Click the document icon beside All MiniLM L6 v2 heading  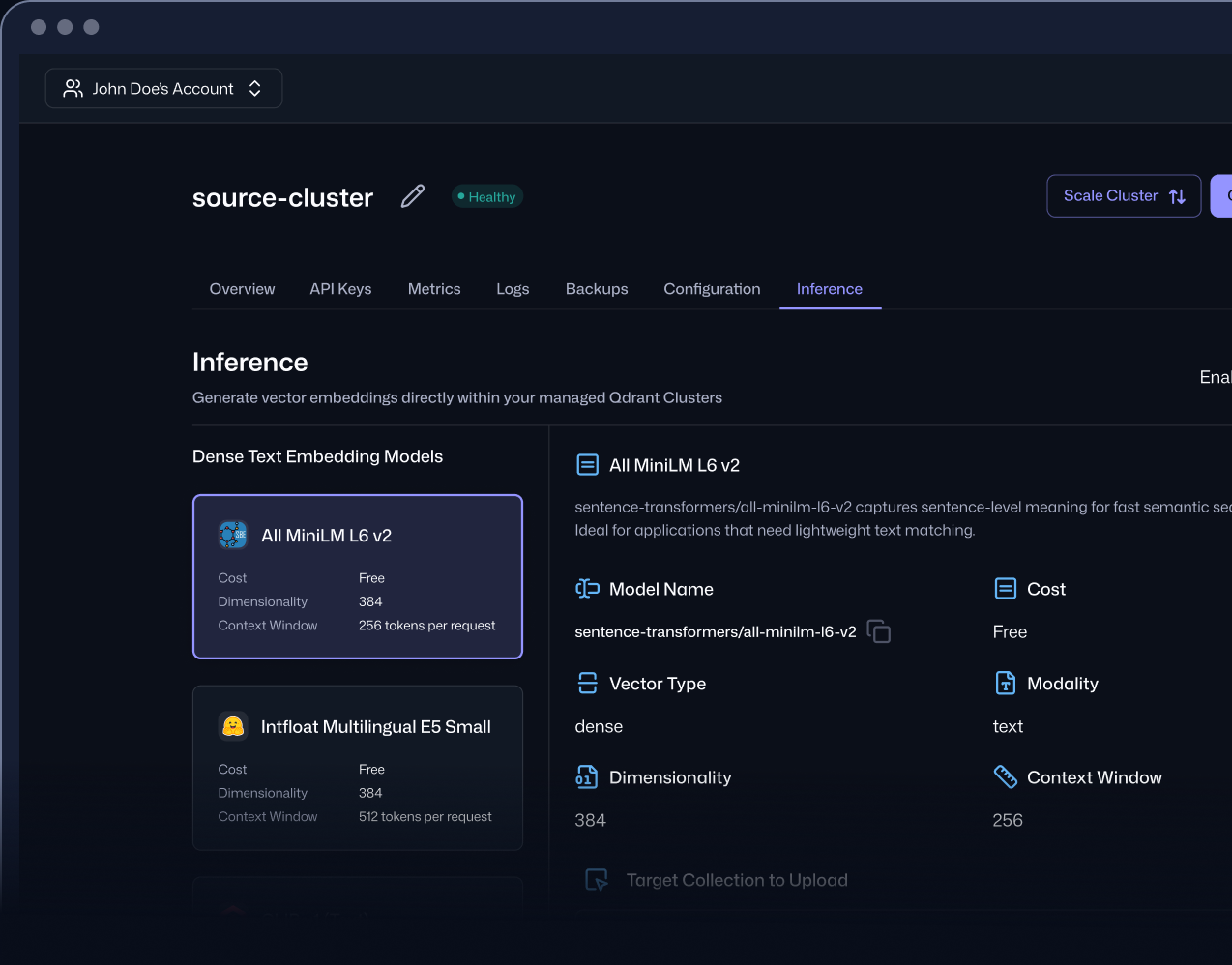587,465
